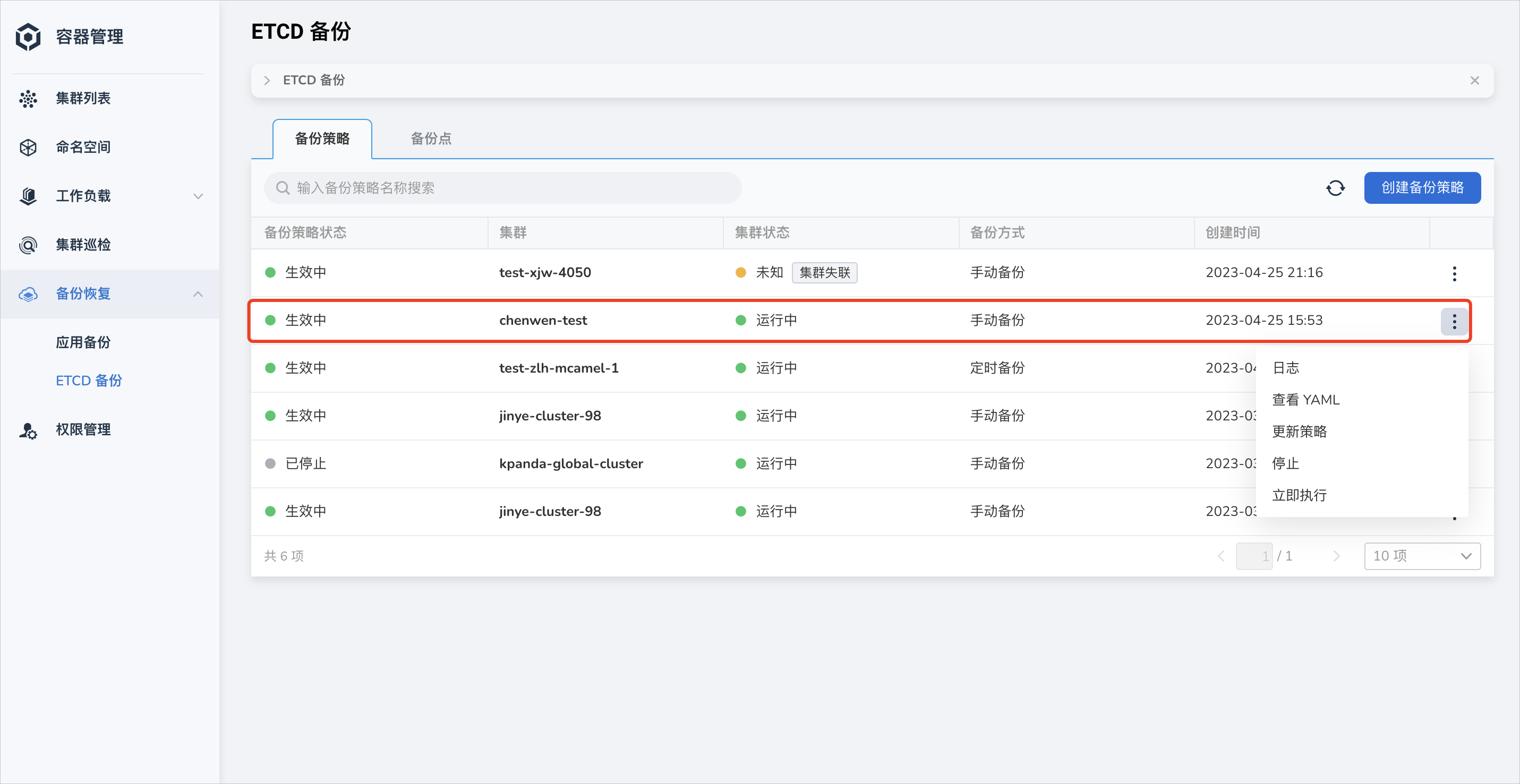Screen dimensions: 1520x784
Task: Click cluster name test-xjw-4050
Action: point(544,272)
